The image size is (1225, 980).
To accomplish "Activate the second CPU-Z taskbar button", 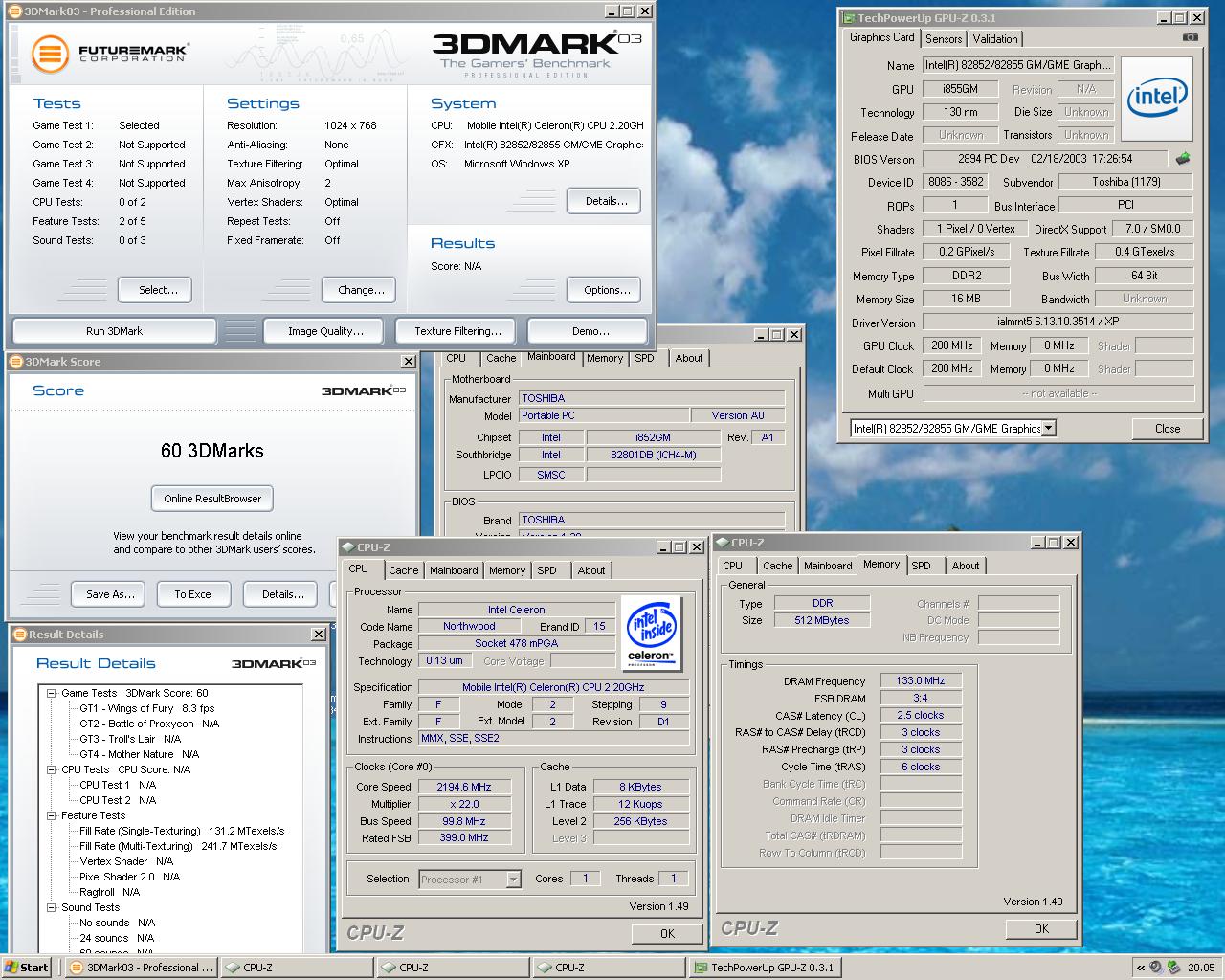I will click(x=454, y=968).
